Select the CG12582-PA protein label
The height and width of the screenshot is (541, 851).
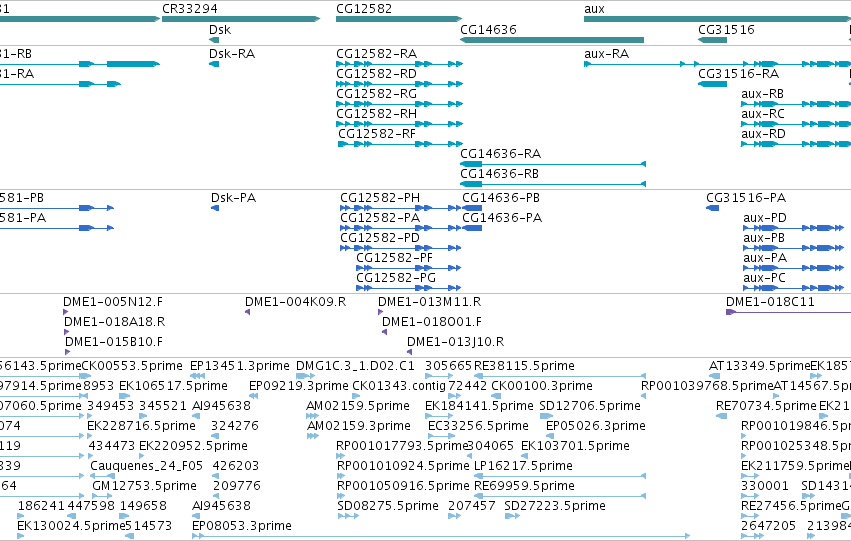(x=380, y=218)
